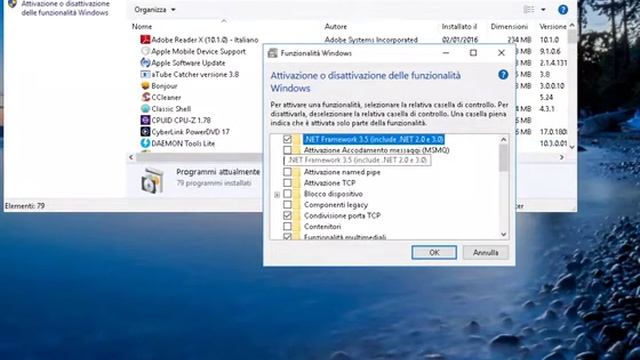The height and width of the screenshot is (360, 640).
Task: Tick the Contenitori checkbox
Action: 287,227
